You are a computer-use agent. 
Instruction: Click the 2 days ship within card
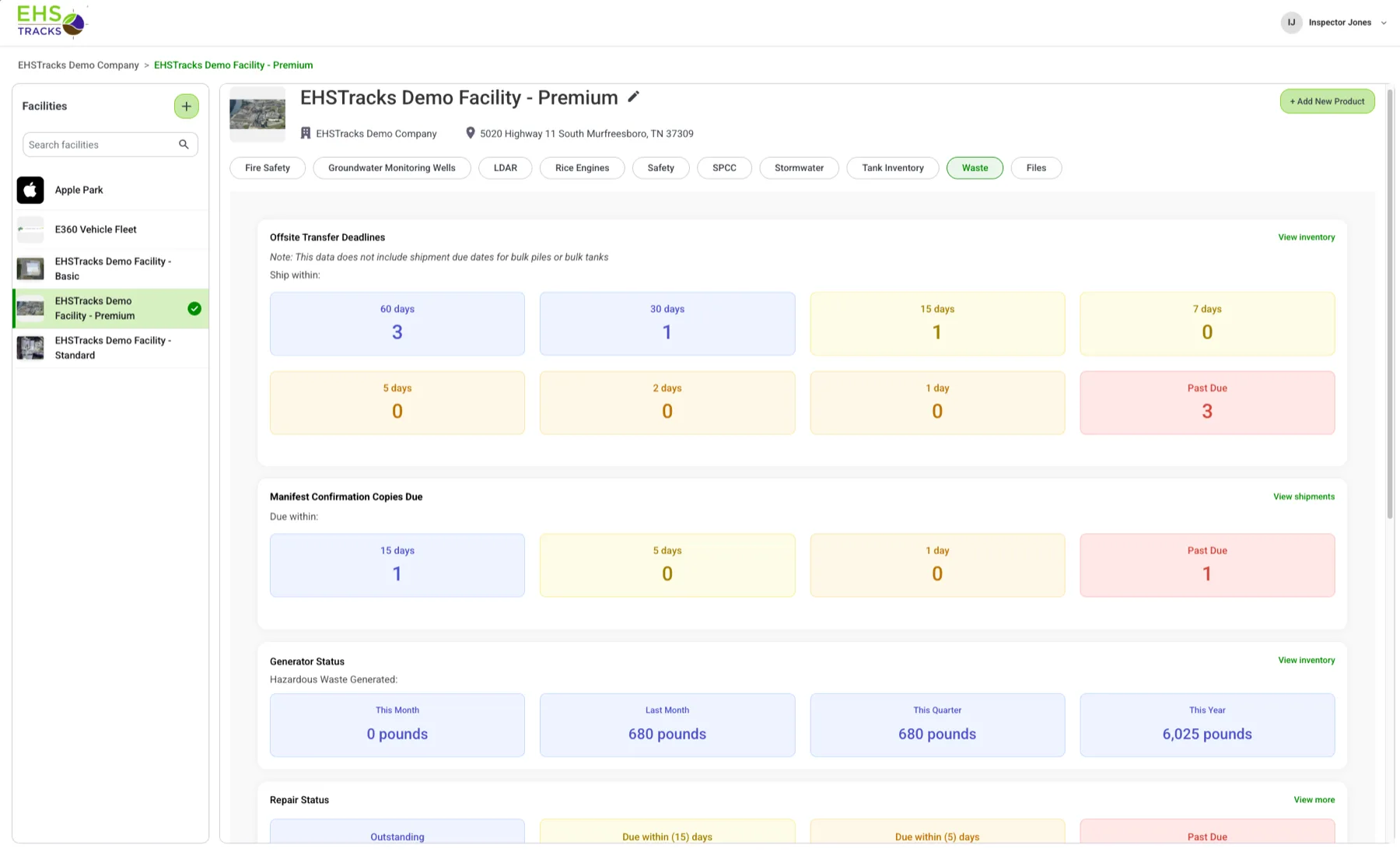pos(667,403)
